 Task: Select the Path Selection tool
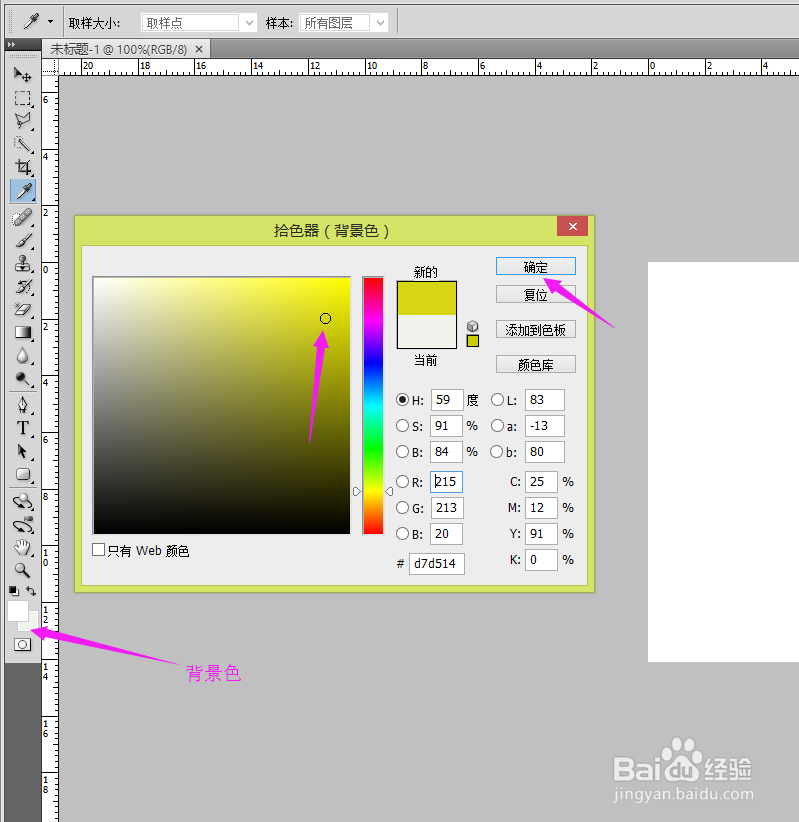pyautogui.click(x=23, y=451)
